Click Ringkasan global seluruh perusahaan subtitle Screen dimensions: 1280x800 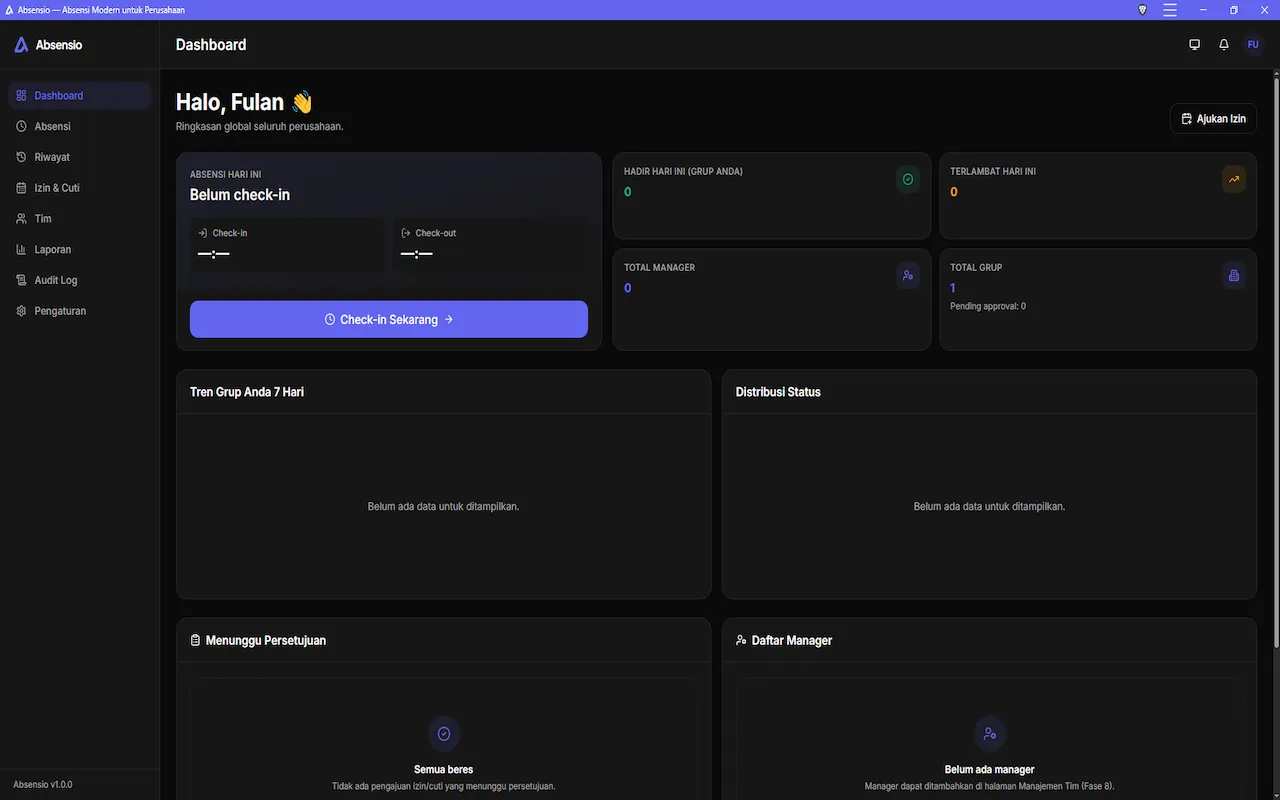pyautogui.click(x=260, y=127)
